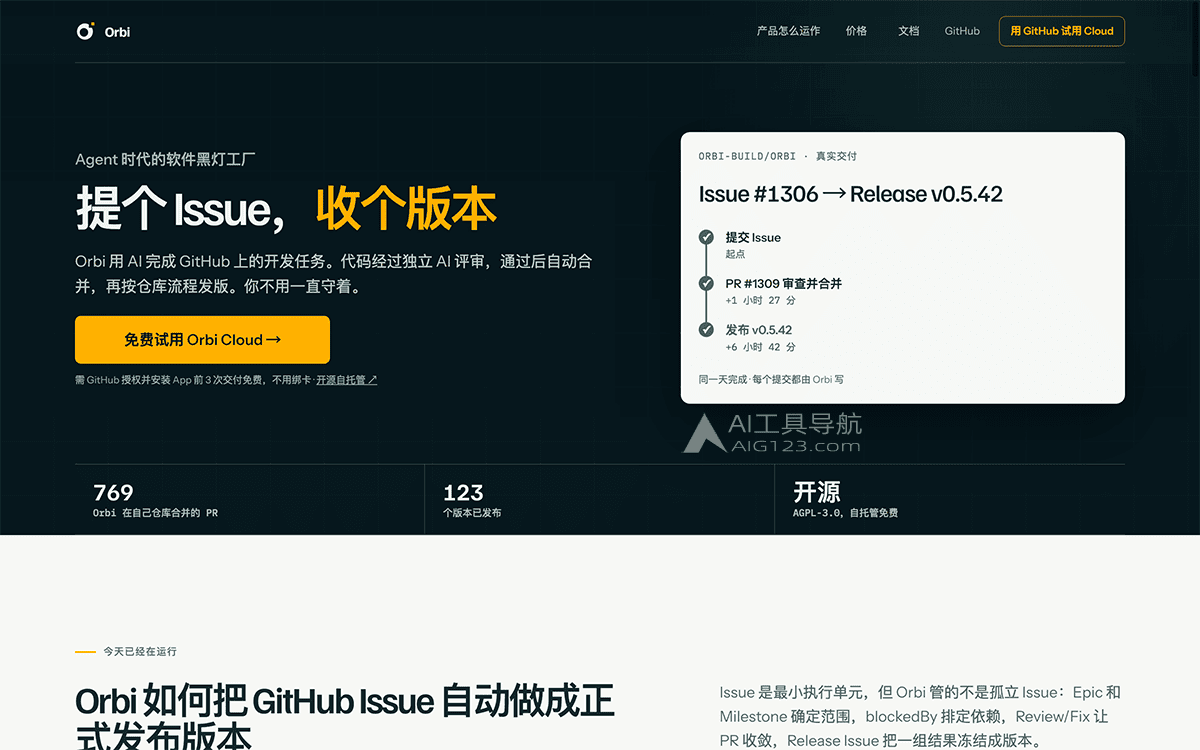Screen dimensions: 1200x750
Task: Click the 用 GitHub 试用 Cloud button
Action: point(1061,31)
